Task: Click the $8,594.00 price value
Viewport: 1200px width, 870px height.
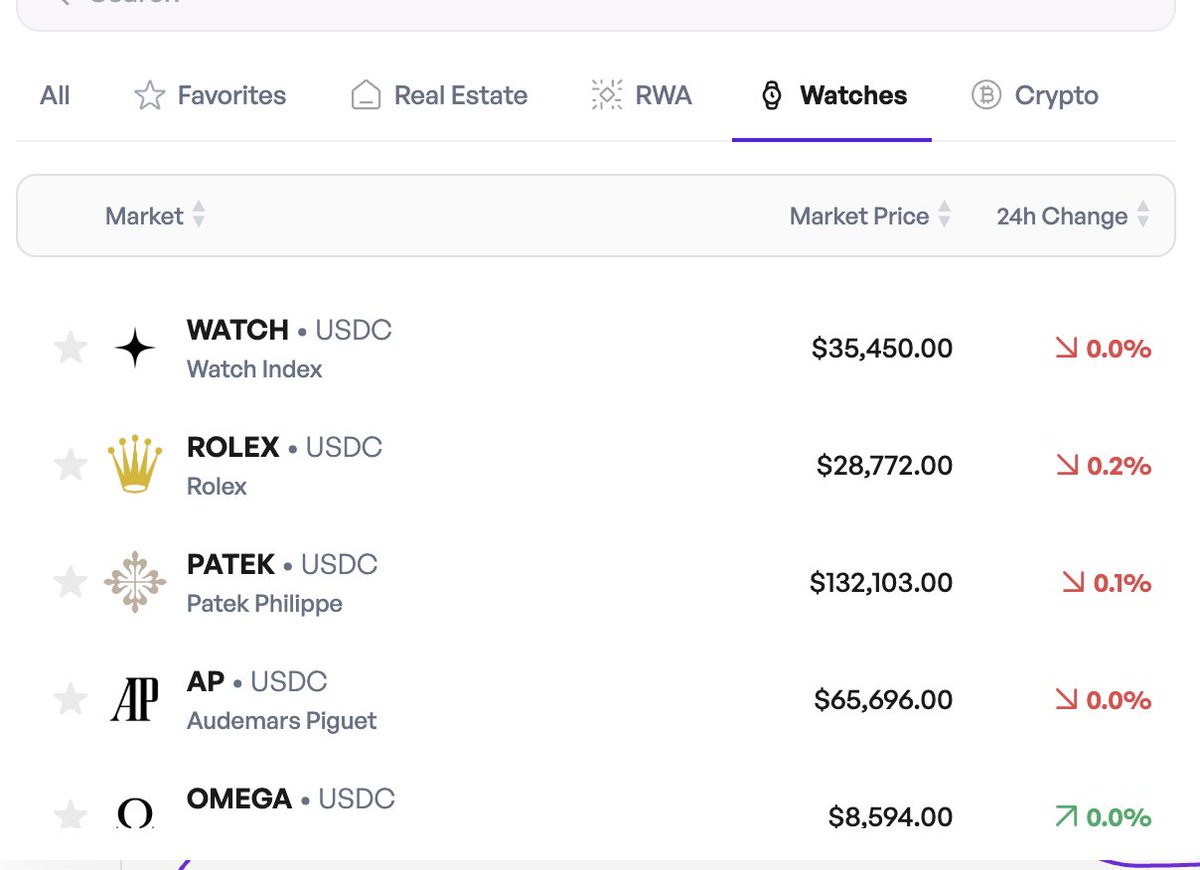Action: [x=890, y=817]
